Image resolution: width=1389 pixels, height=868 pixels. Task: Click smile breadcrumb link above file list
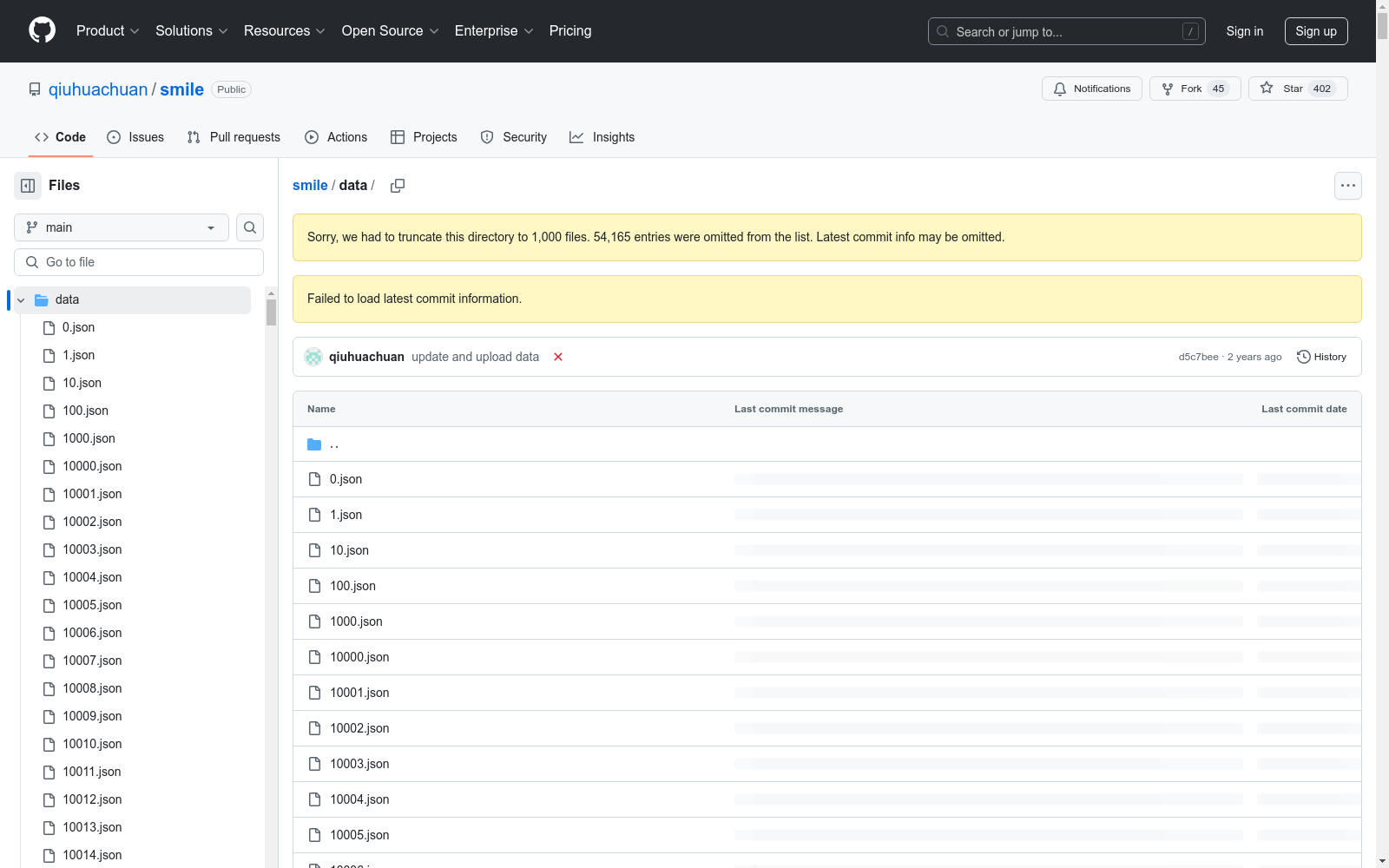click(x=310, y=185)
